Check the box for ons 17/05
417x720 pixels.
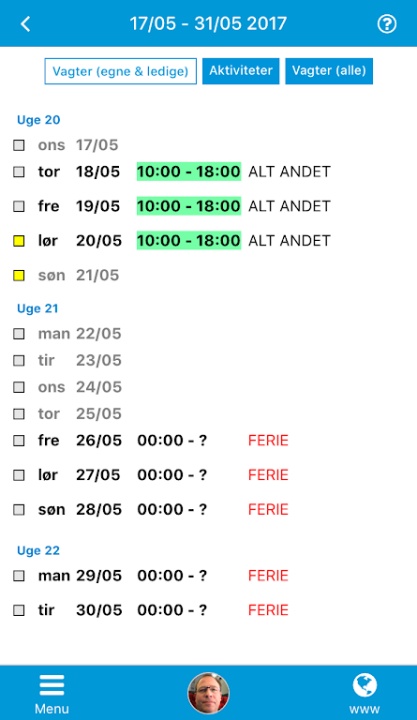(x=19, y=145)
